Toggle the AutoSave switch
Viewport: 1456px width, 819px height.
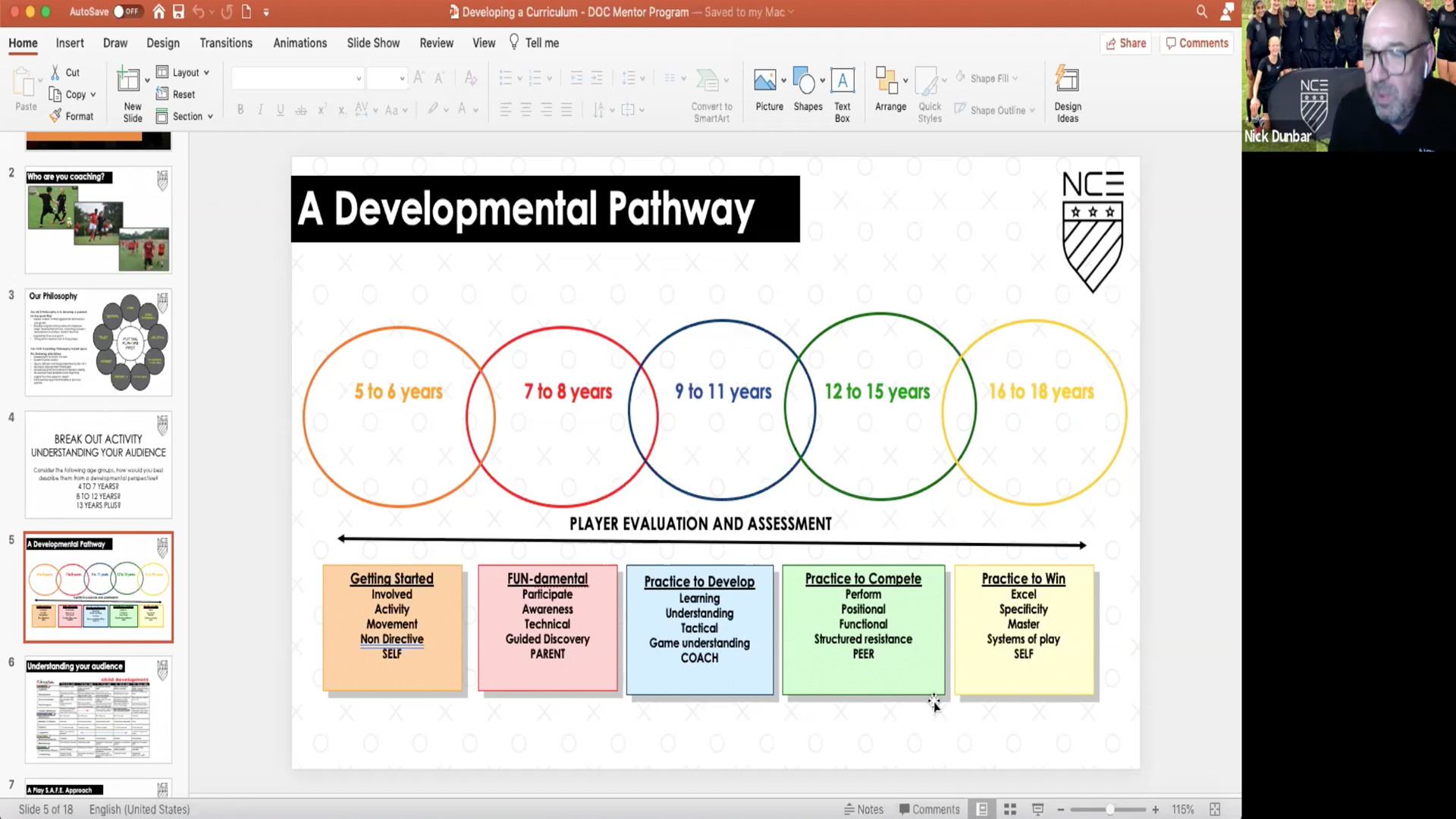click(x=127, y=11)
